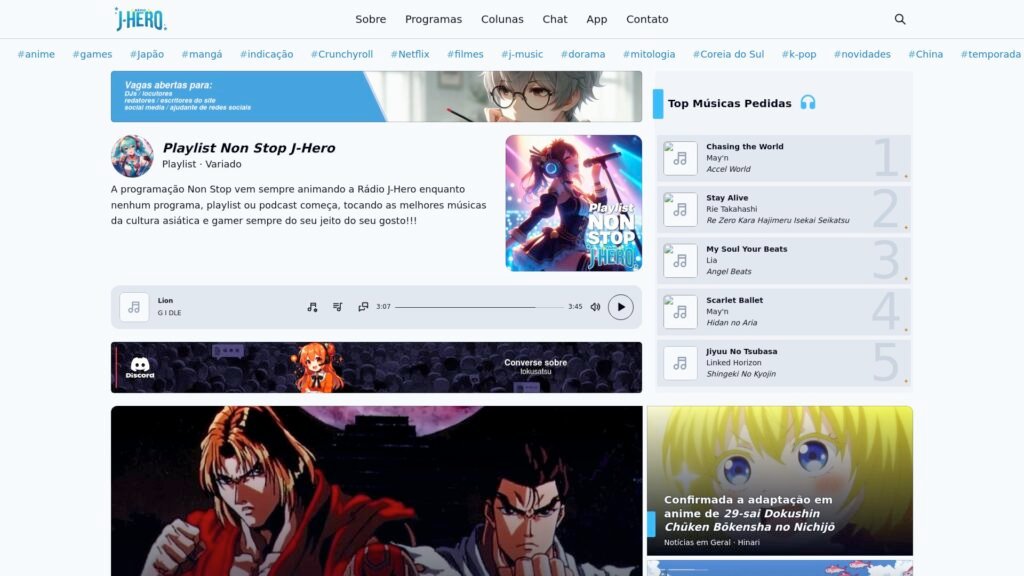The width and height of the screenshot is (1024, 576).
Task: Open the Contato page
Action: click(647, 19)
